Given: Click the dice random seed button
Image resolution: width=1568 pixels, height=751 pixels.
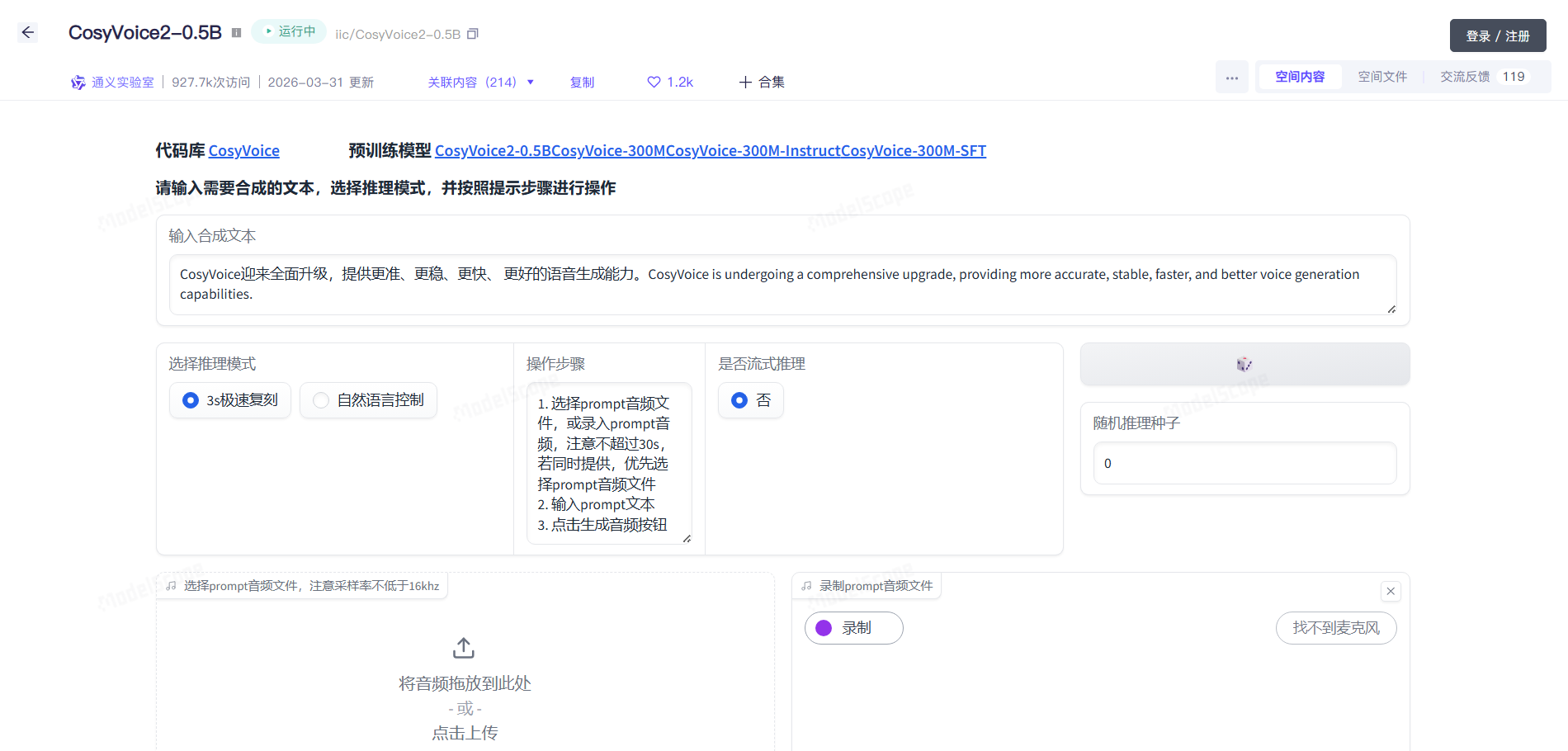Looking at the screenshot, I should pos(1244,364).
